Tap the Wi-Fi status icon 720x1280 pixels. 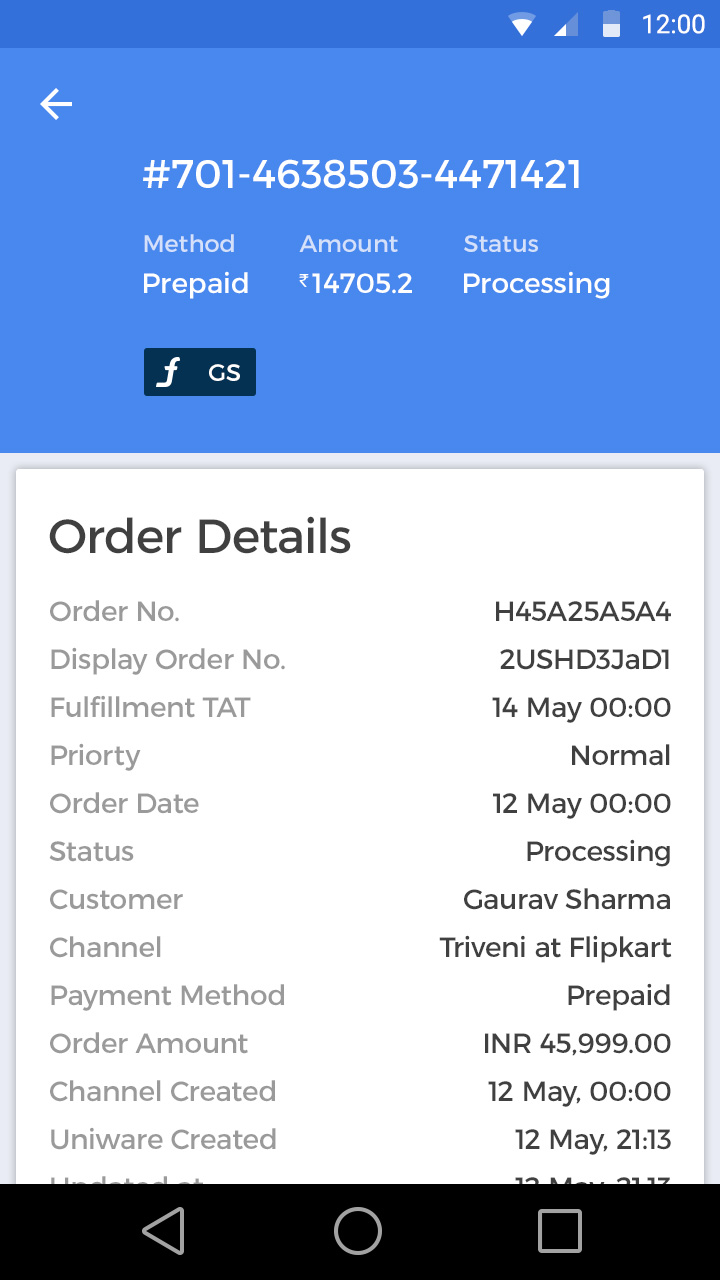click(521, 24)
